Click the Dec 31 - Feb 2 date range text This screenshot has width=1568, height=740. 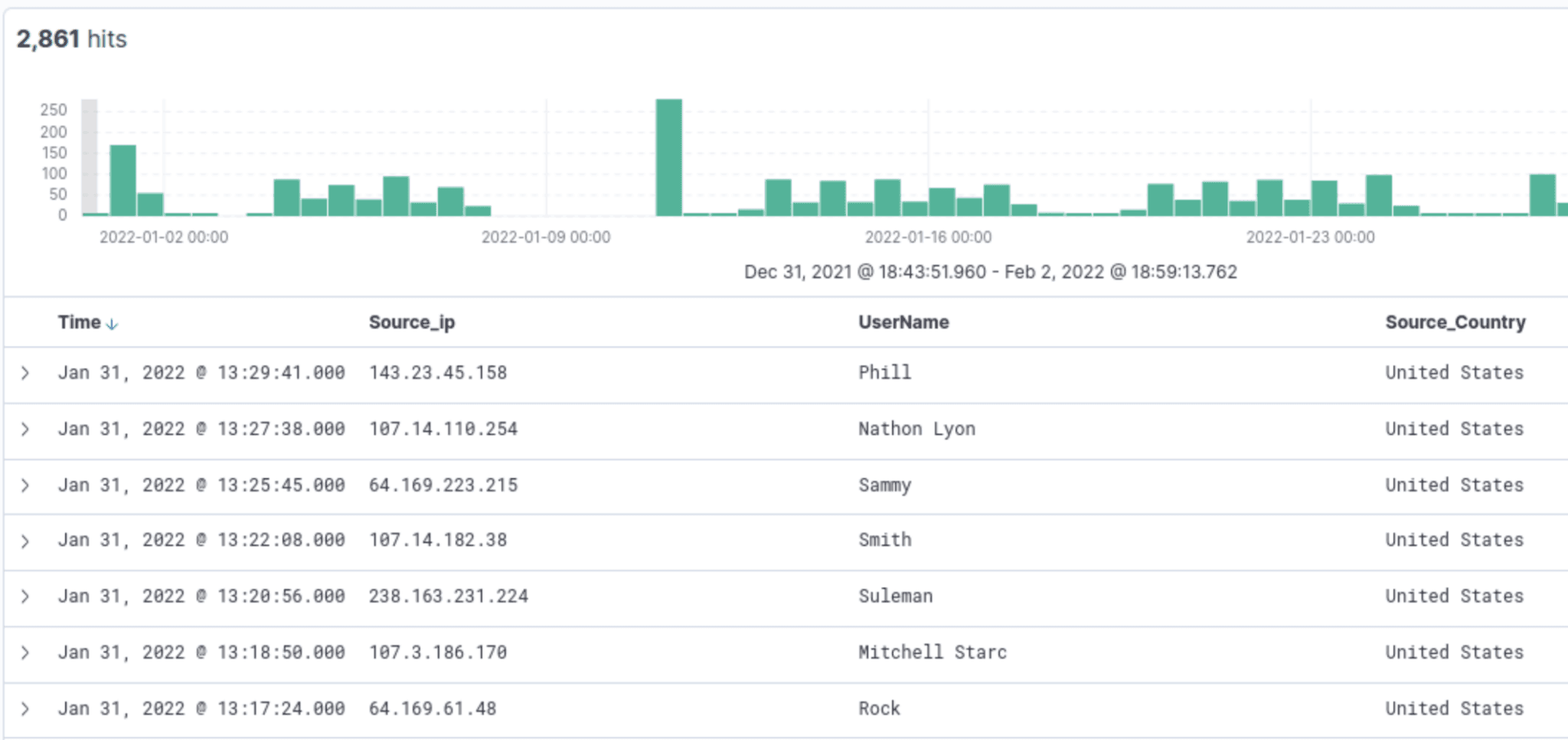pyautogui.click(x=991, y=272)
